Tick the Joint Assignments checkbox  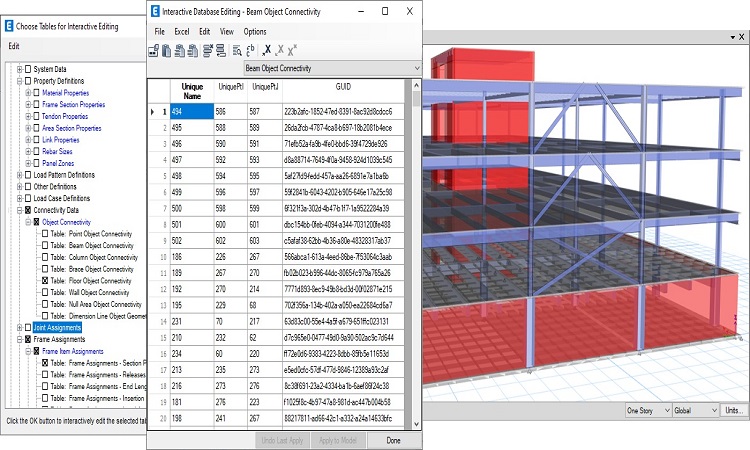(x=27, y=327)
